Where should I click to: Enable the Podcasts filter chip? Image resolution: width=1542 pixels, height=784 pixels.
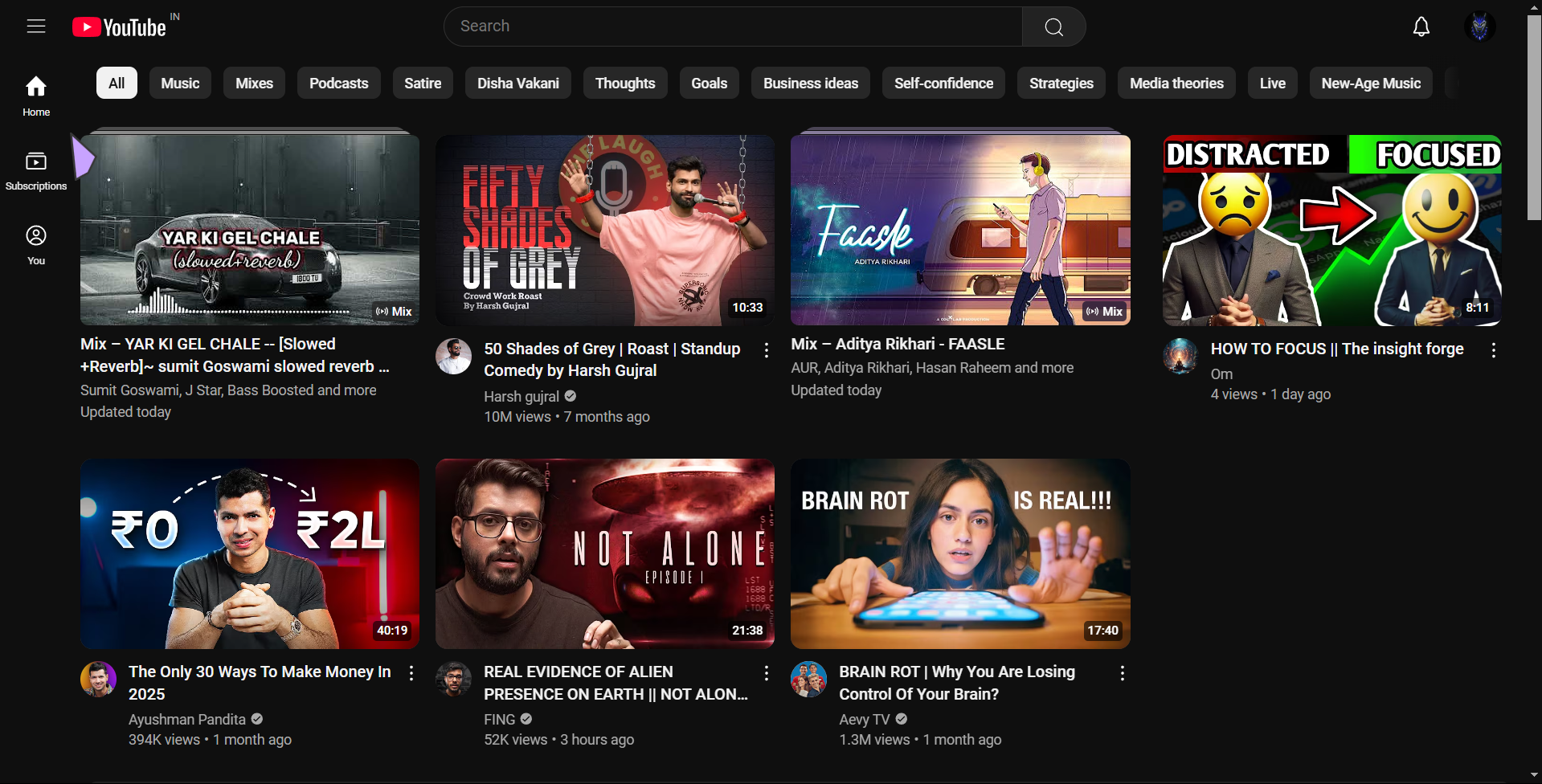pyautogui.click(x=338, y=83)
